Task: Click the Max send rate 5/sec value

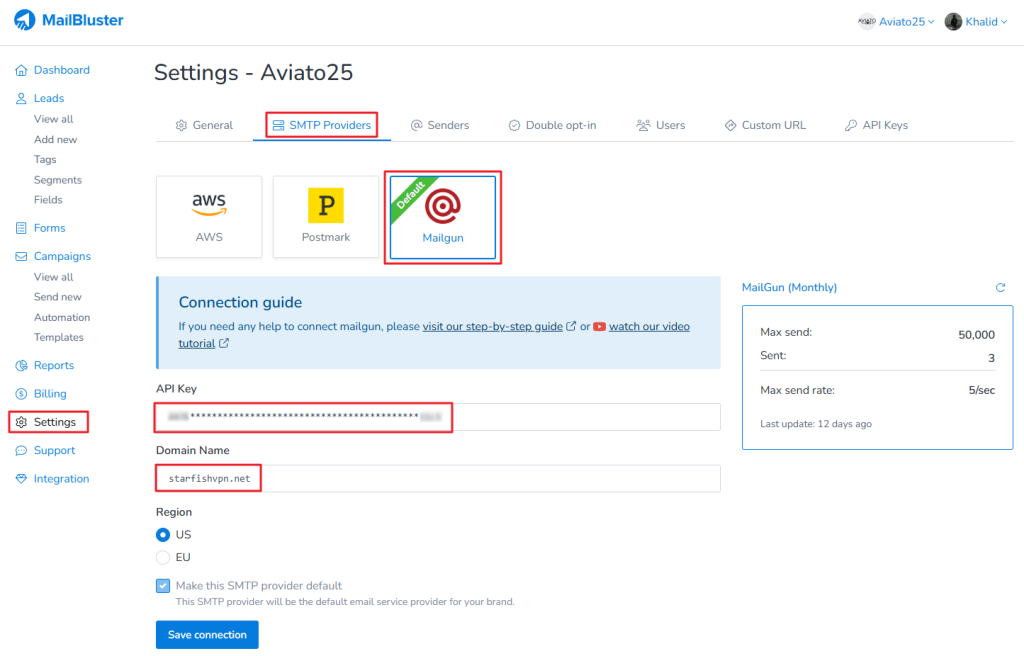Action: [982, 390]
